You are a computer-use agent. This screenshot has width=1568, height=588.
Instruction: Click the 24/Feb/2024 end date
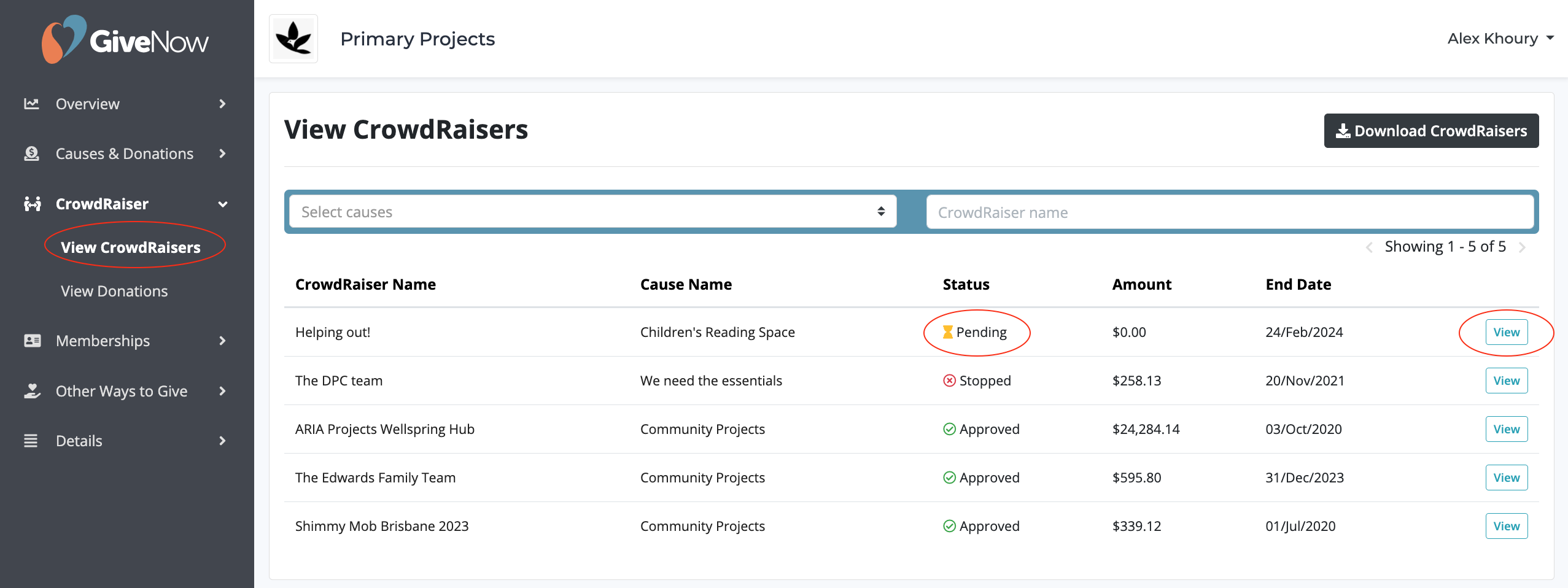coord(1304,332)
